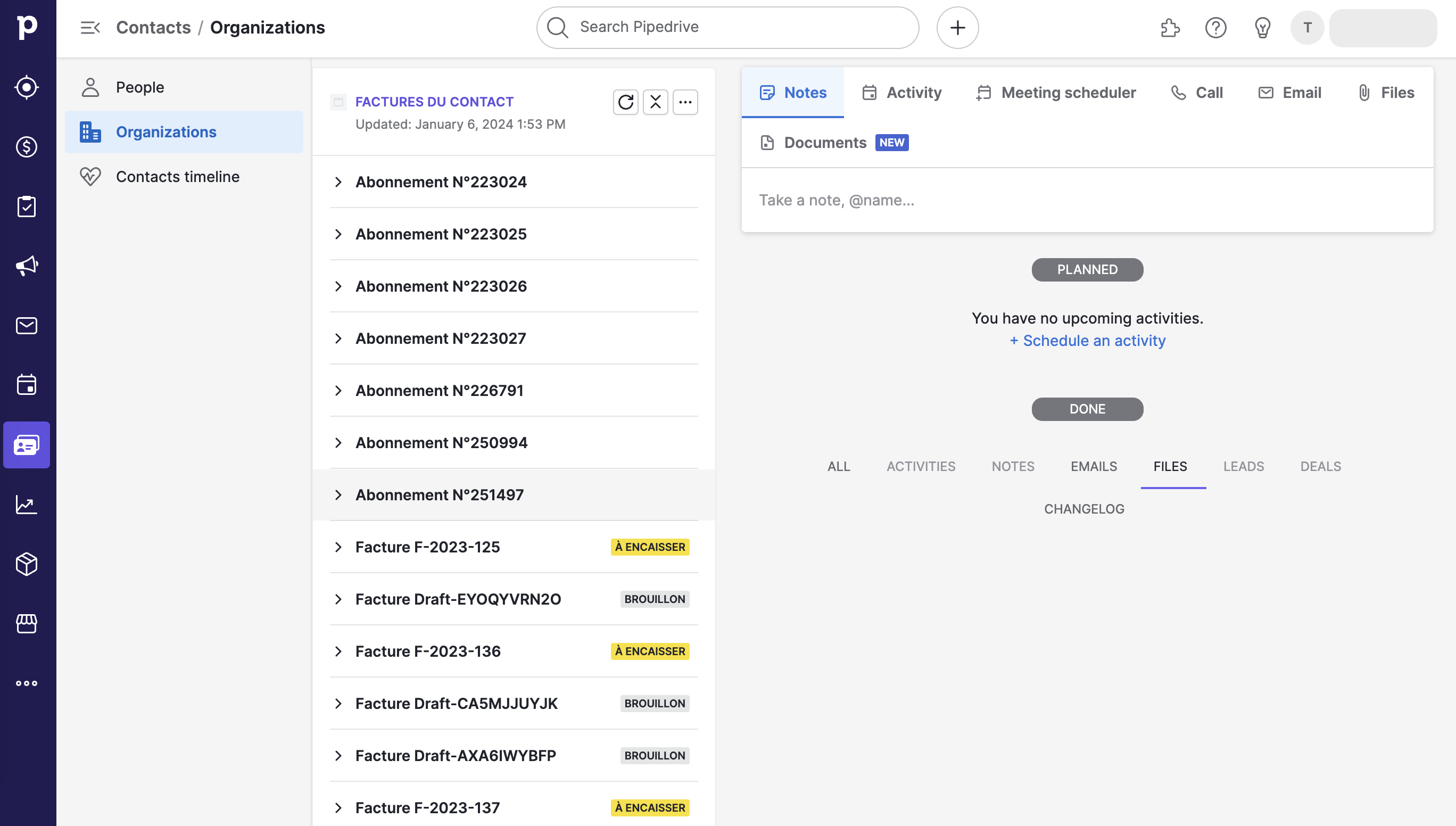Open the three-dots menu in Factures panel
The image size is (1456, 826).
click(685, 102)
